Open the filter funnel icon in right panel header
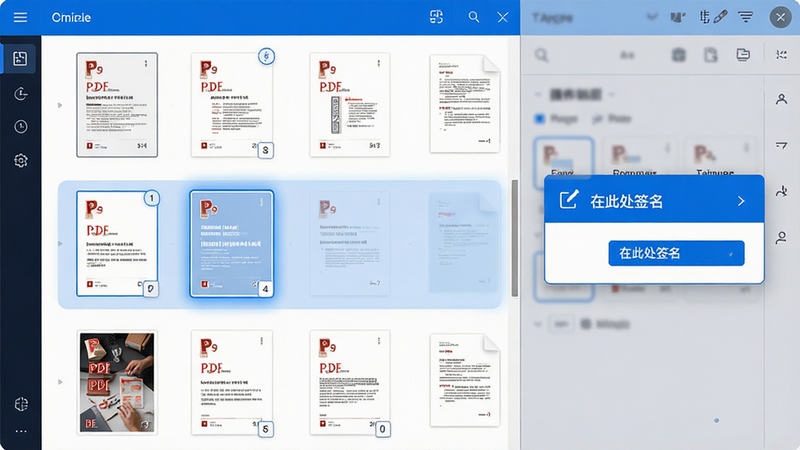 [x=745, y=17]
